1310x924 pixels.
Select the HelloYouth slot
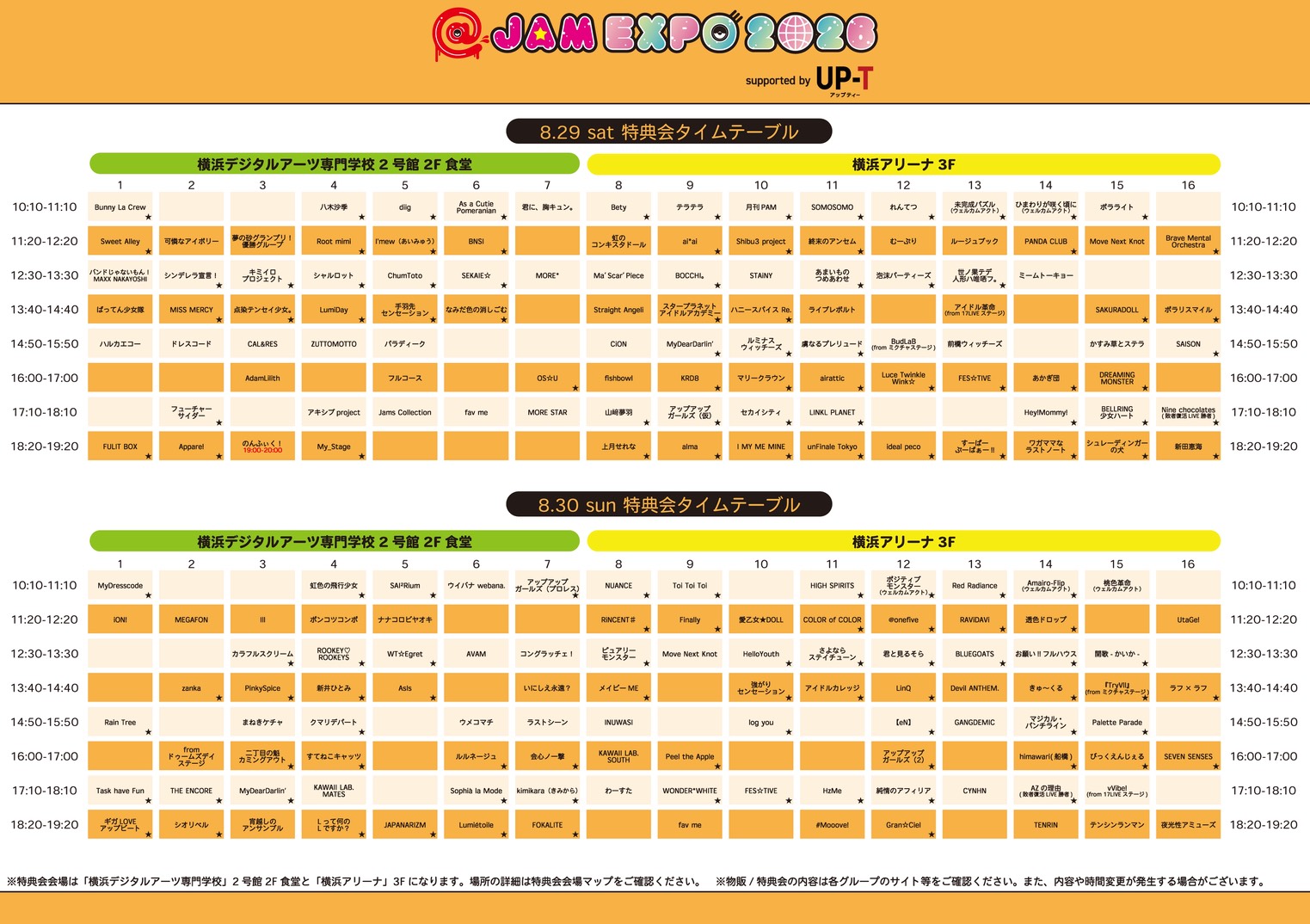(761, 654)
